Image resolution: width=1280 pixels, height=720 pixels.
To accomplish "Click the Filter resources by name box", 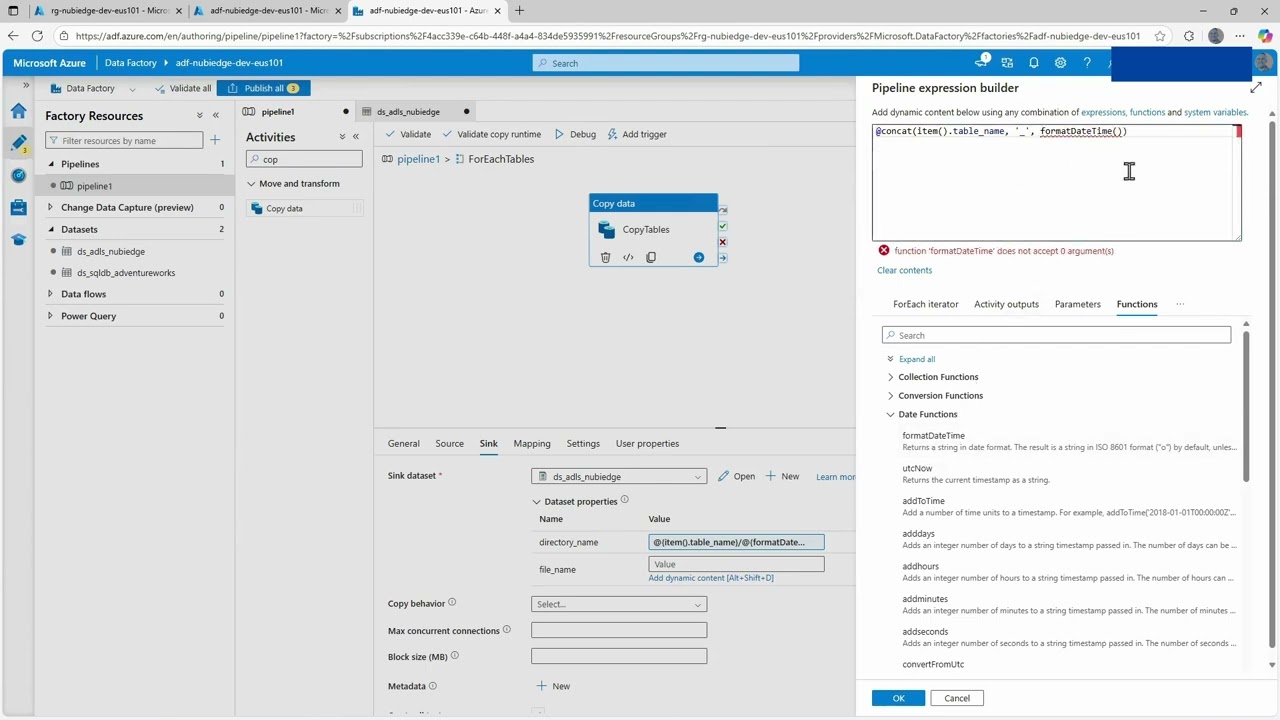I will coord(124,140).
